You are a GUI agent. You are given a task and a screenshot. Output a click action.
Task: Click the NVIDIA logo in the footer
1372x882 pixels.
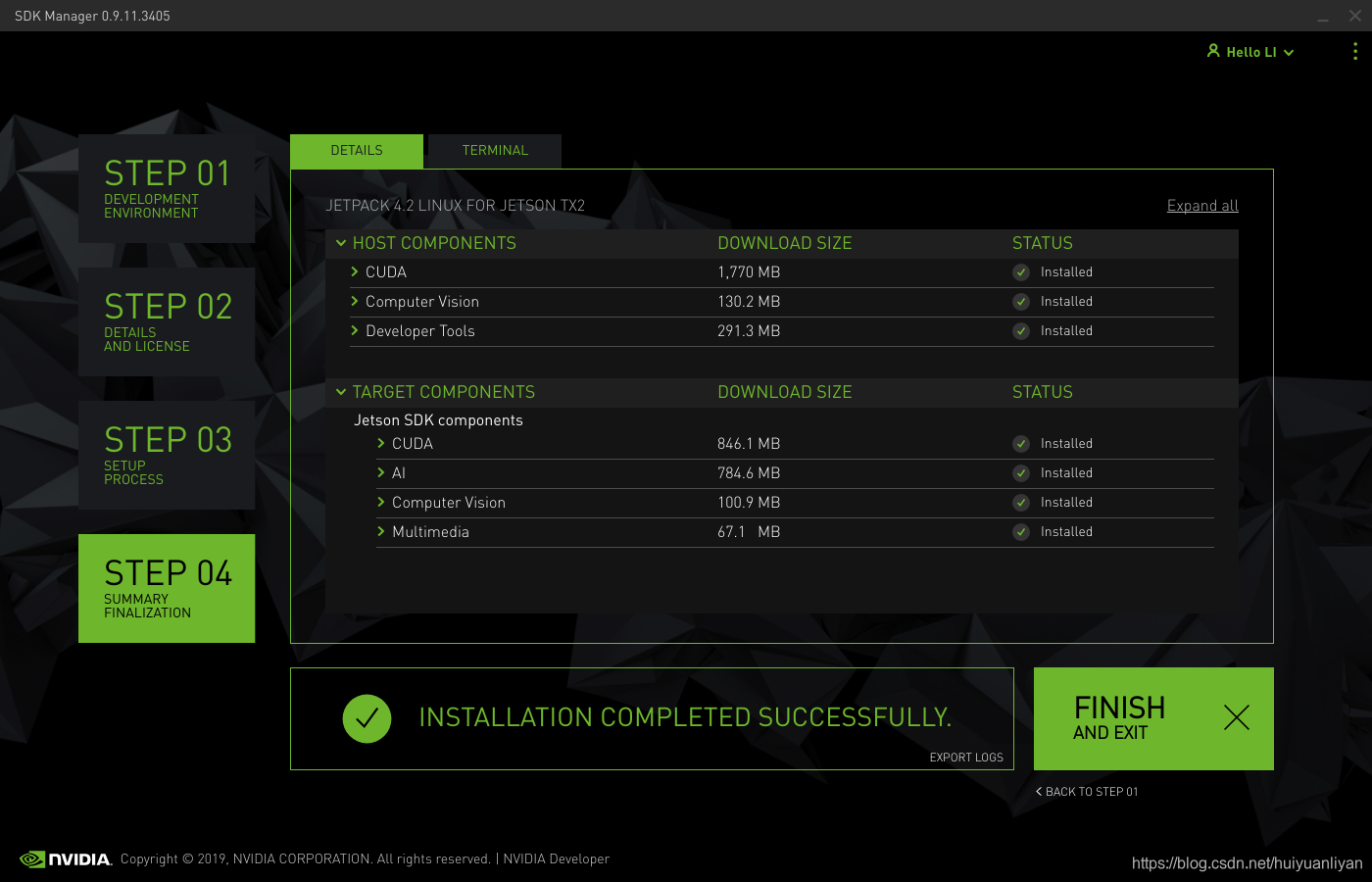click(x=66, y=859)
